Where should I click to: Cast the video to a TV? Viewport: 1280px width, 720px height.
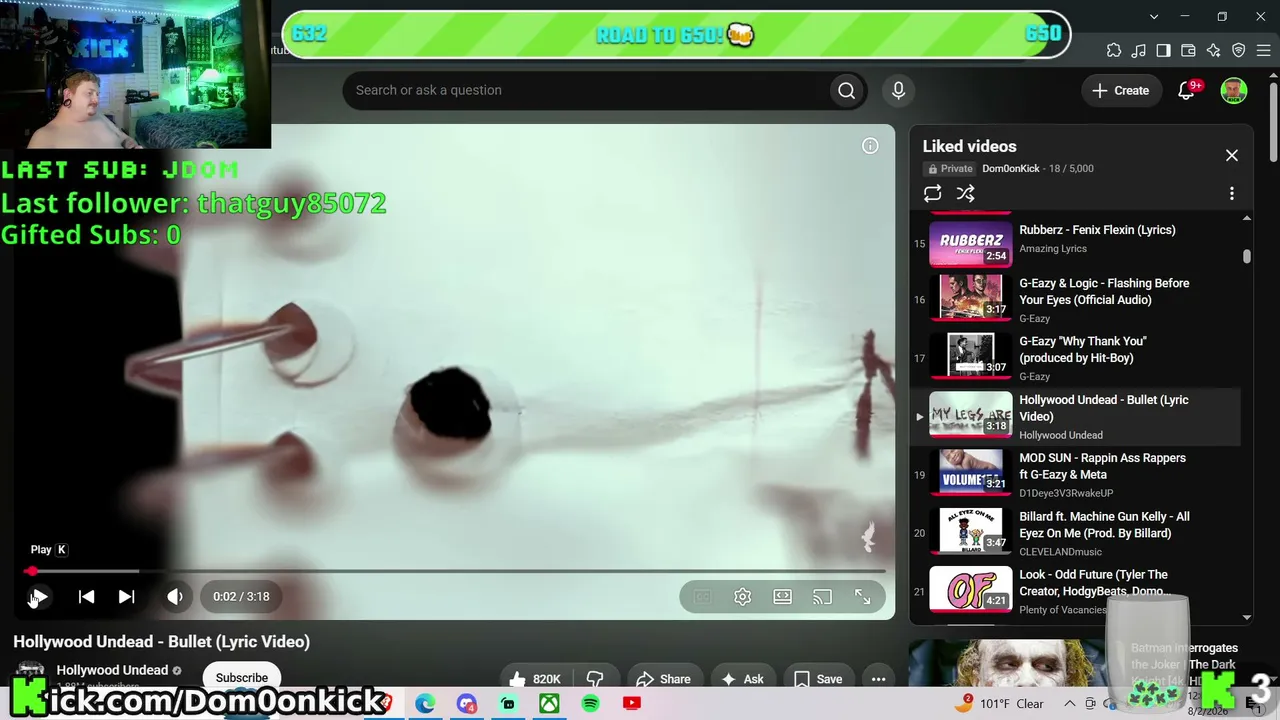tap(822, 597)
